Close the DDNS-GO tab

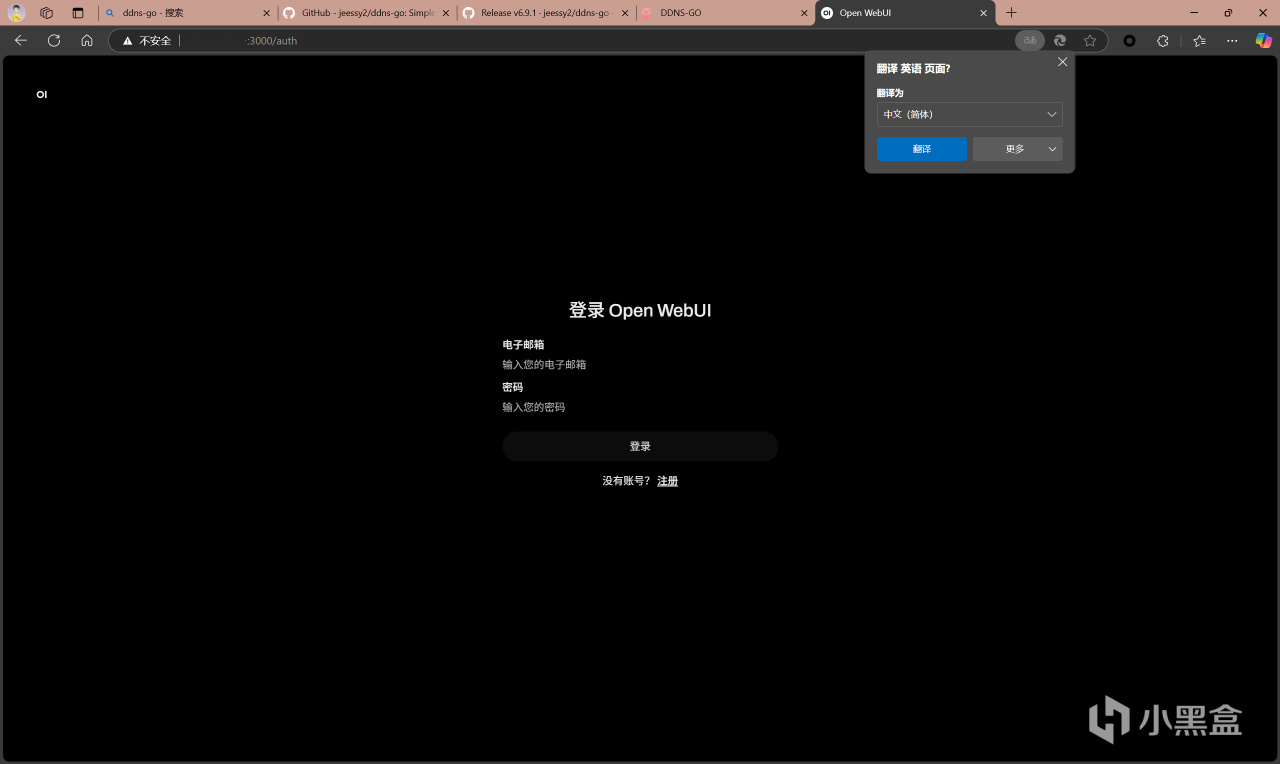click(804, 13)
